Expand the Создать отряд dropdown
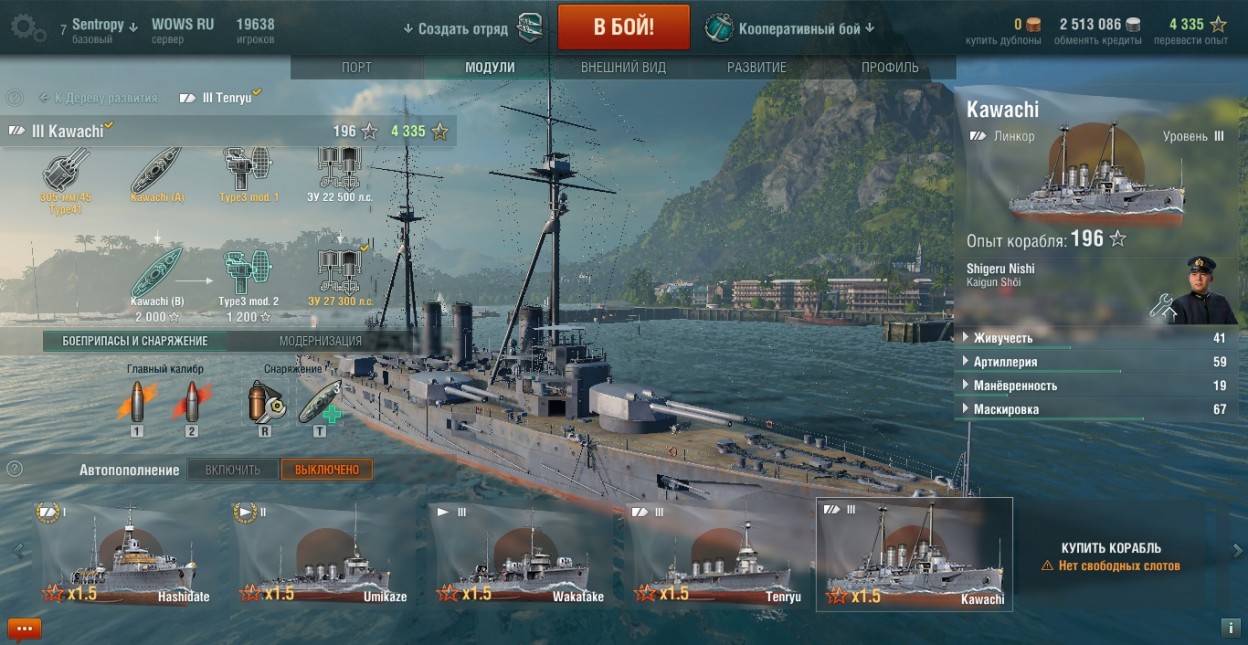The width and height of the screenshot is (1248, 645). point(473,28)
